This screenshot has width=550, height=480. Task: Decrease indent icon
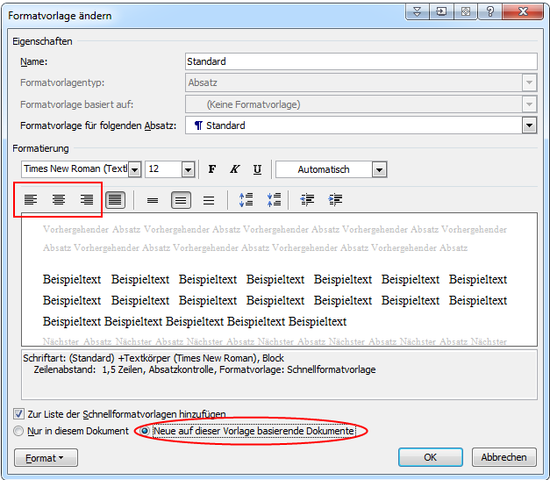307,200
